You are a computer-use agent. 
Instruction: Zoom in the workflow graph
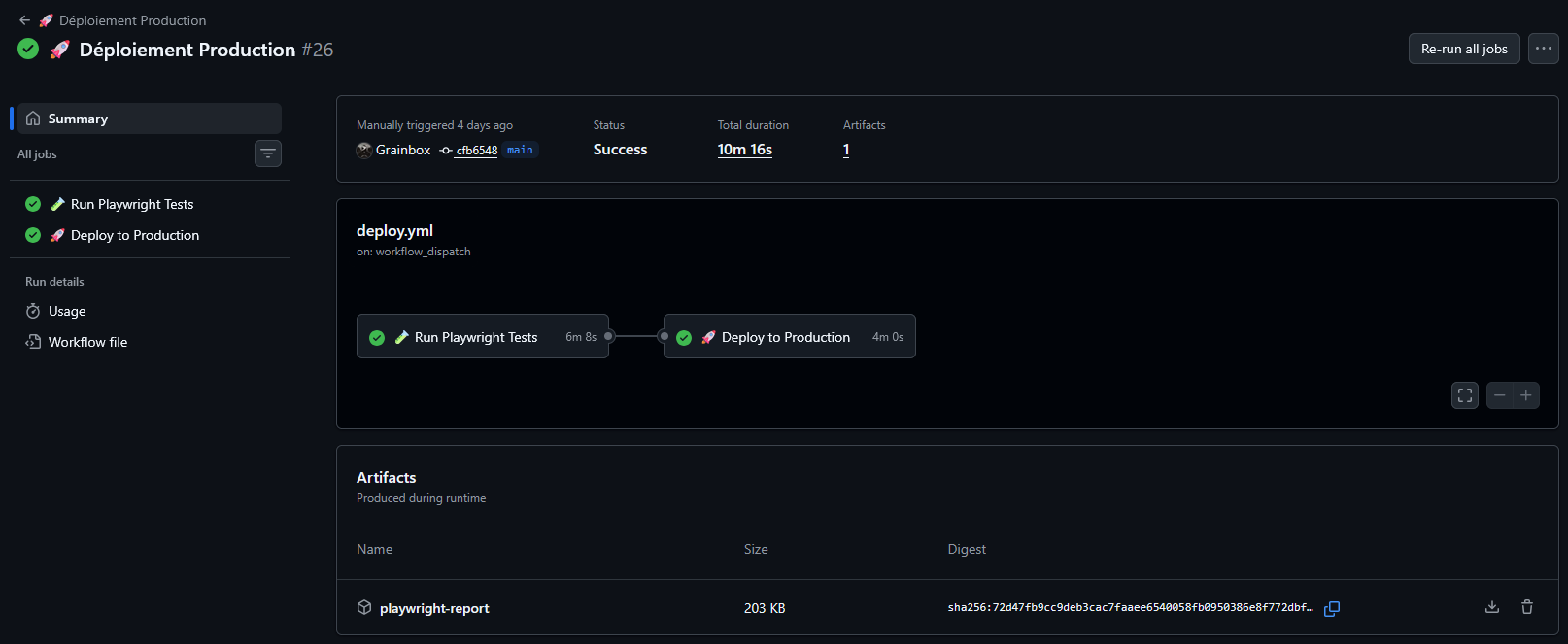(1526, 395)
